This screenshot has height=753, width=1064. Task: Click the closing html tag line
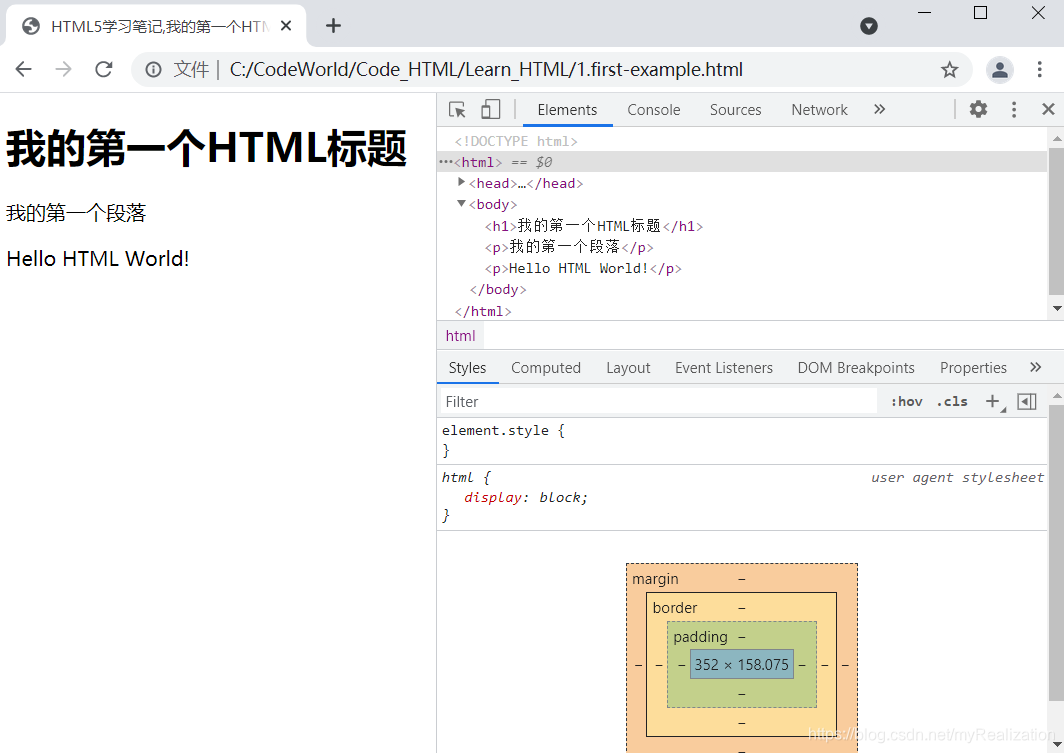pyautogui.click(x=482, y=311)
